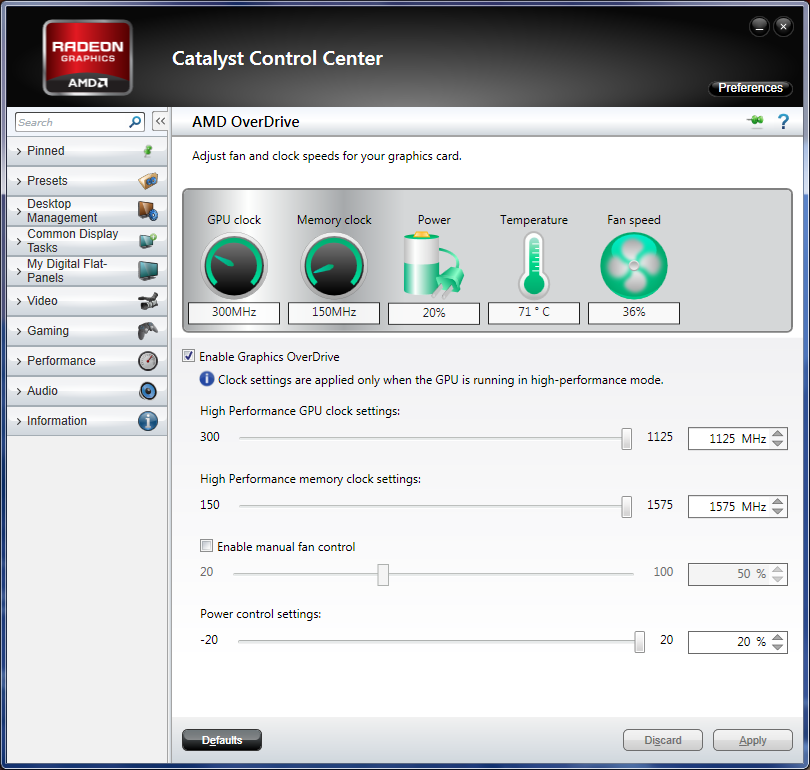Open the Preferences menu
The height and width of the screenshot is (770, 810).
pos(750,88)
